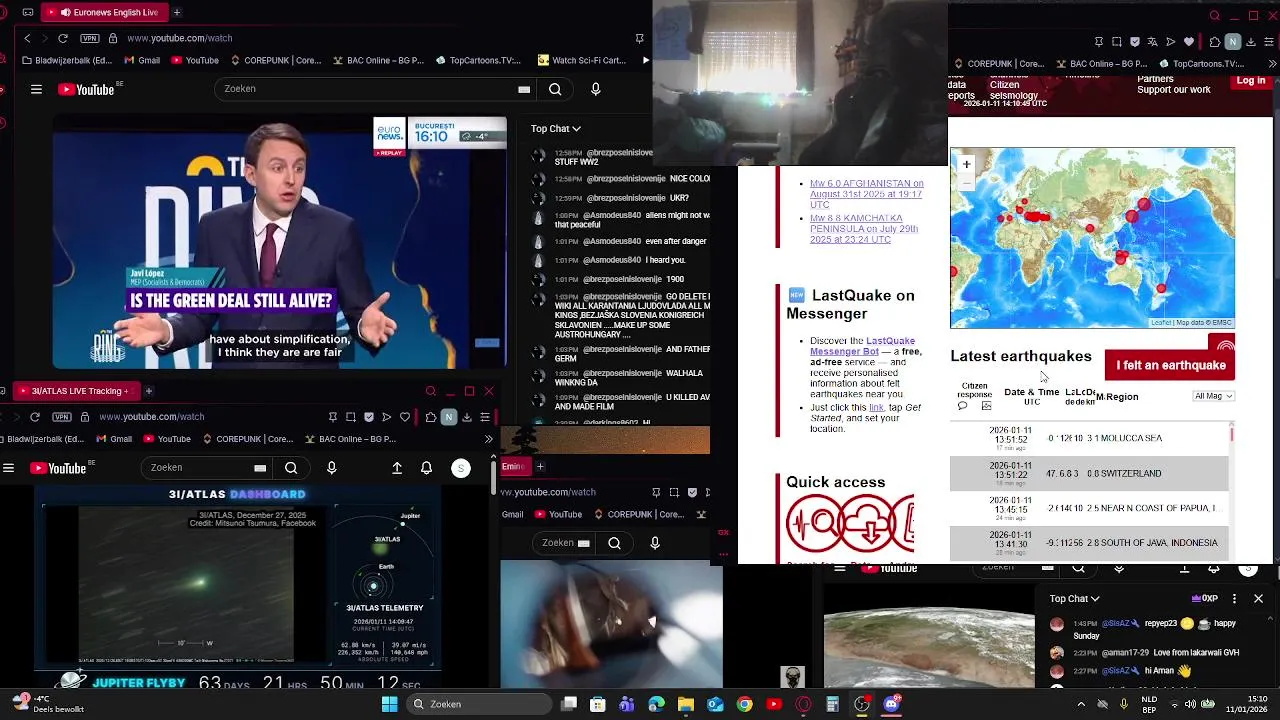Click Mw 6.0 AFGHANISTAN earthquake link

pos(866,194)
